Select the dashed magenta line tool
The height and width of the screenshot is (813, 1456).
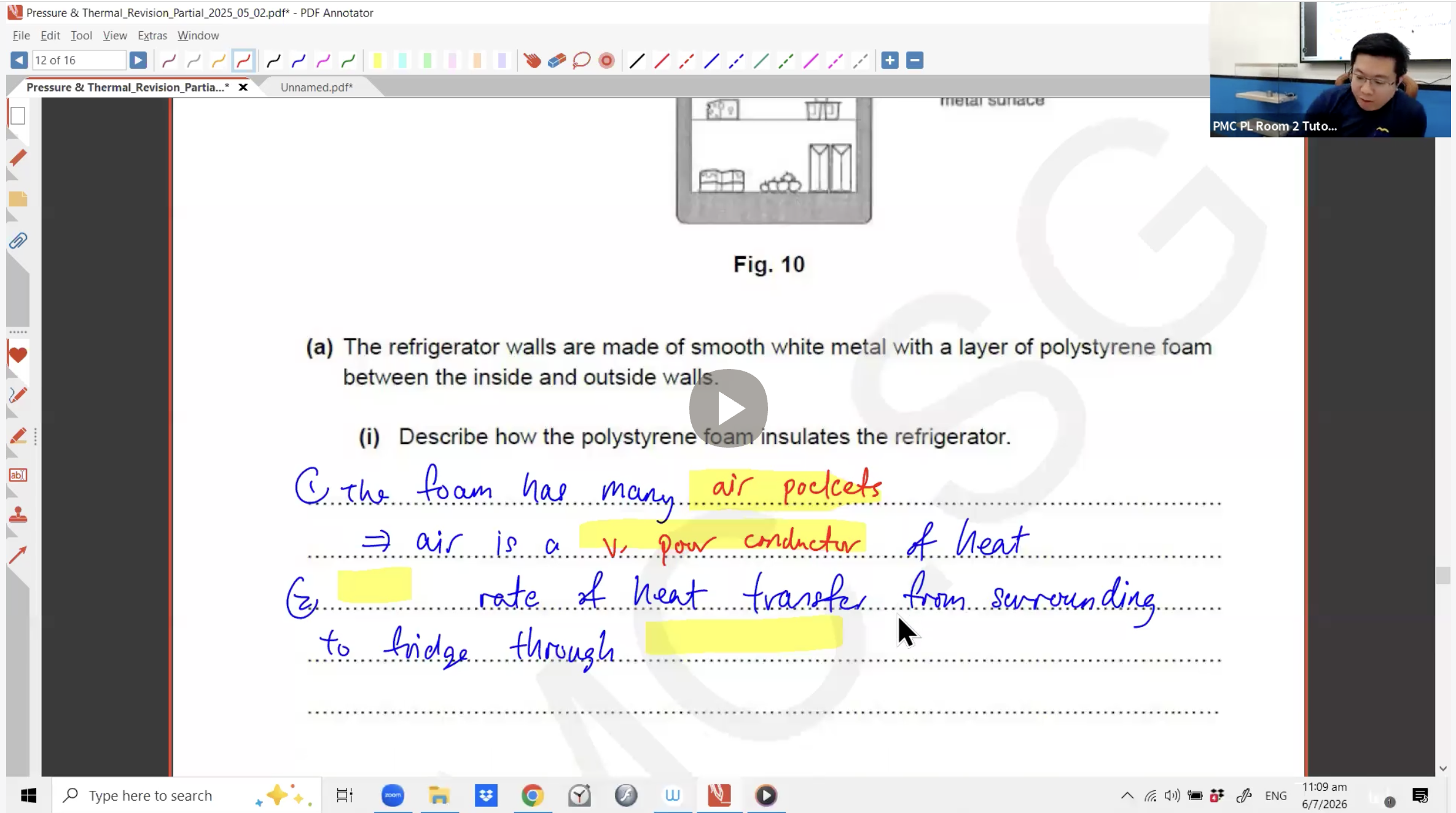click(836, 60)
